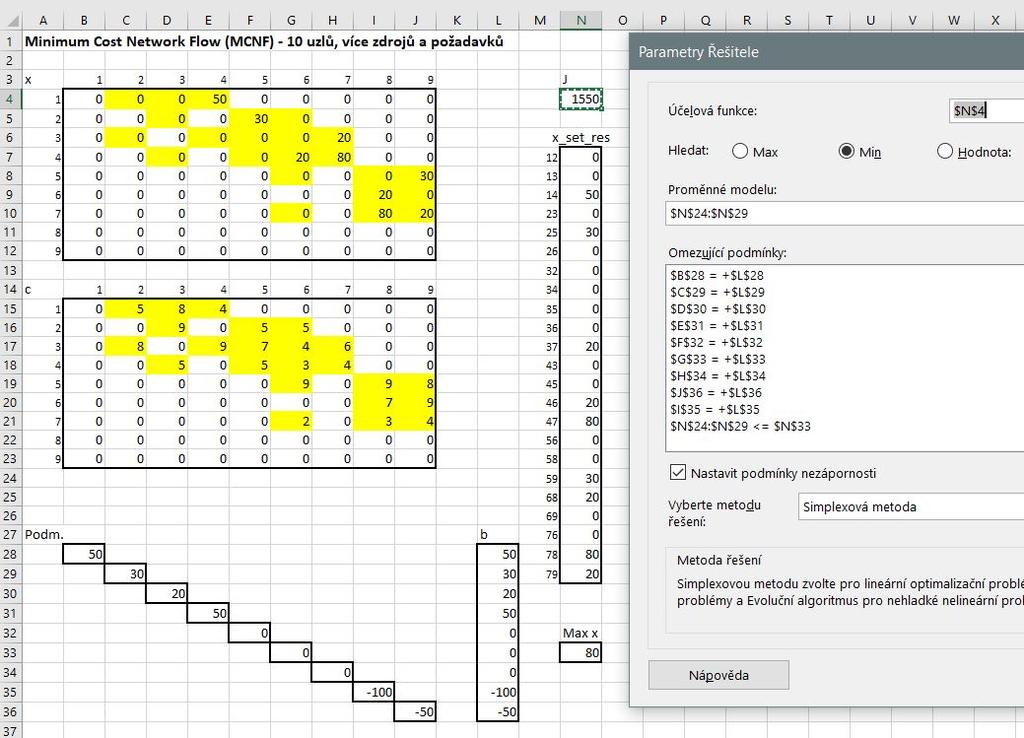Click the Podm. label in row 27
The height and width of the screenshot is (738, 1024).
coord(44,534)
